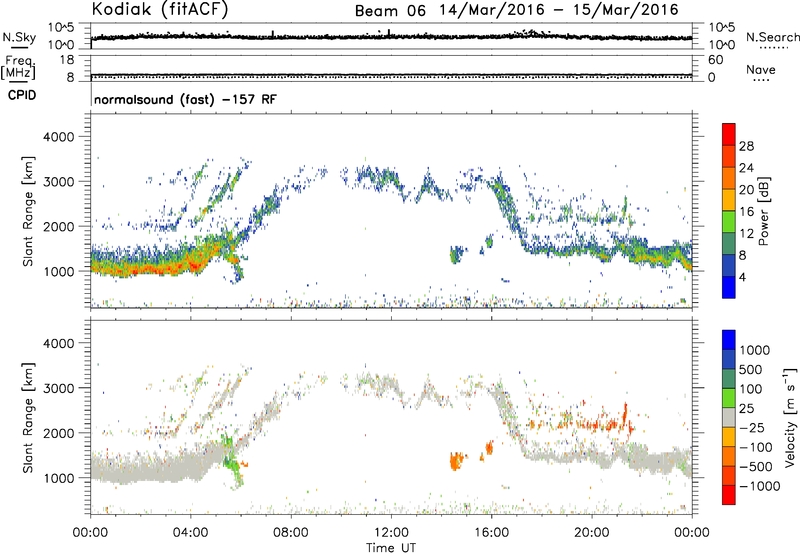Click the "Time UT" axis title
Image resolution: width=800 pixels, height=554 pixels.
391,548
